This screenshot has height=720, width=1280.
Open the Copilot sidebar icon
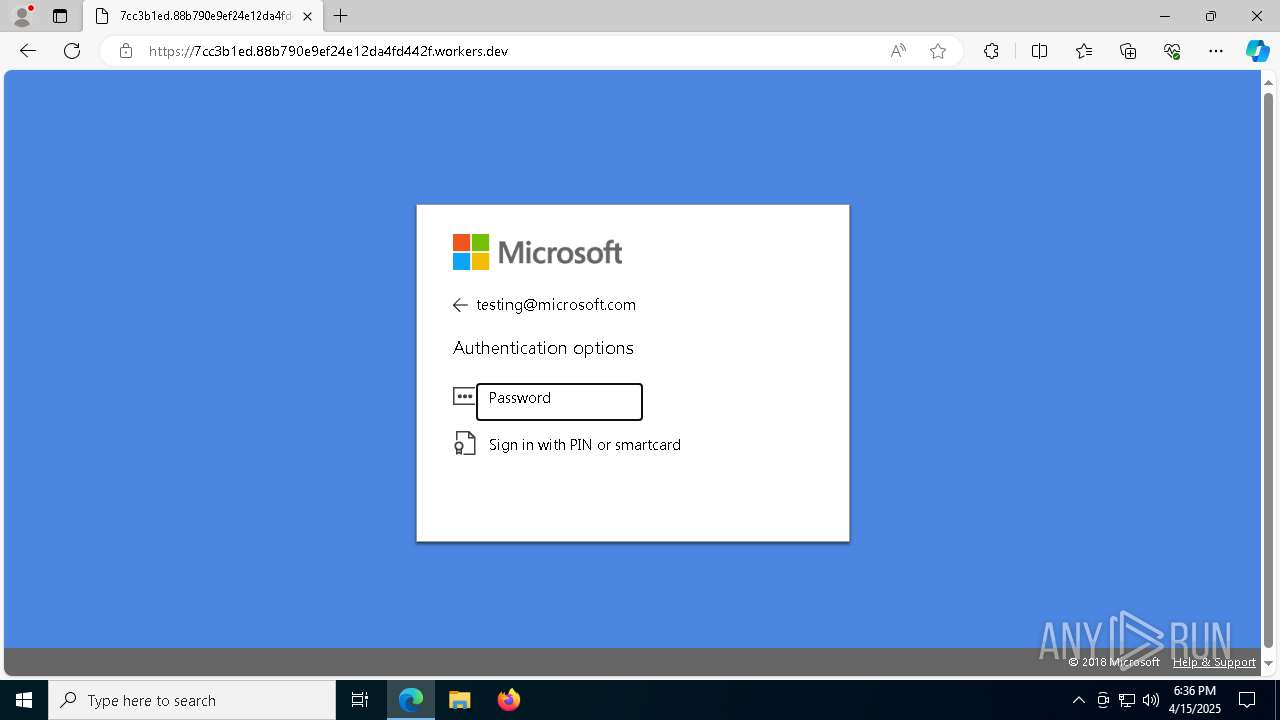coord(1257,51)
